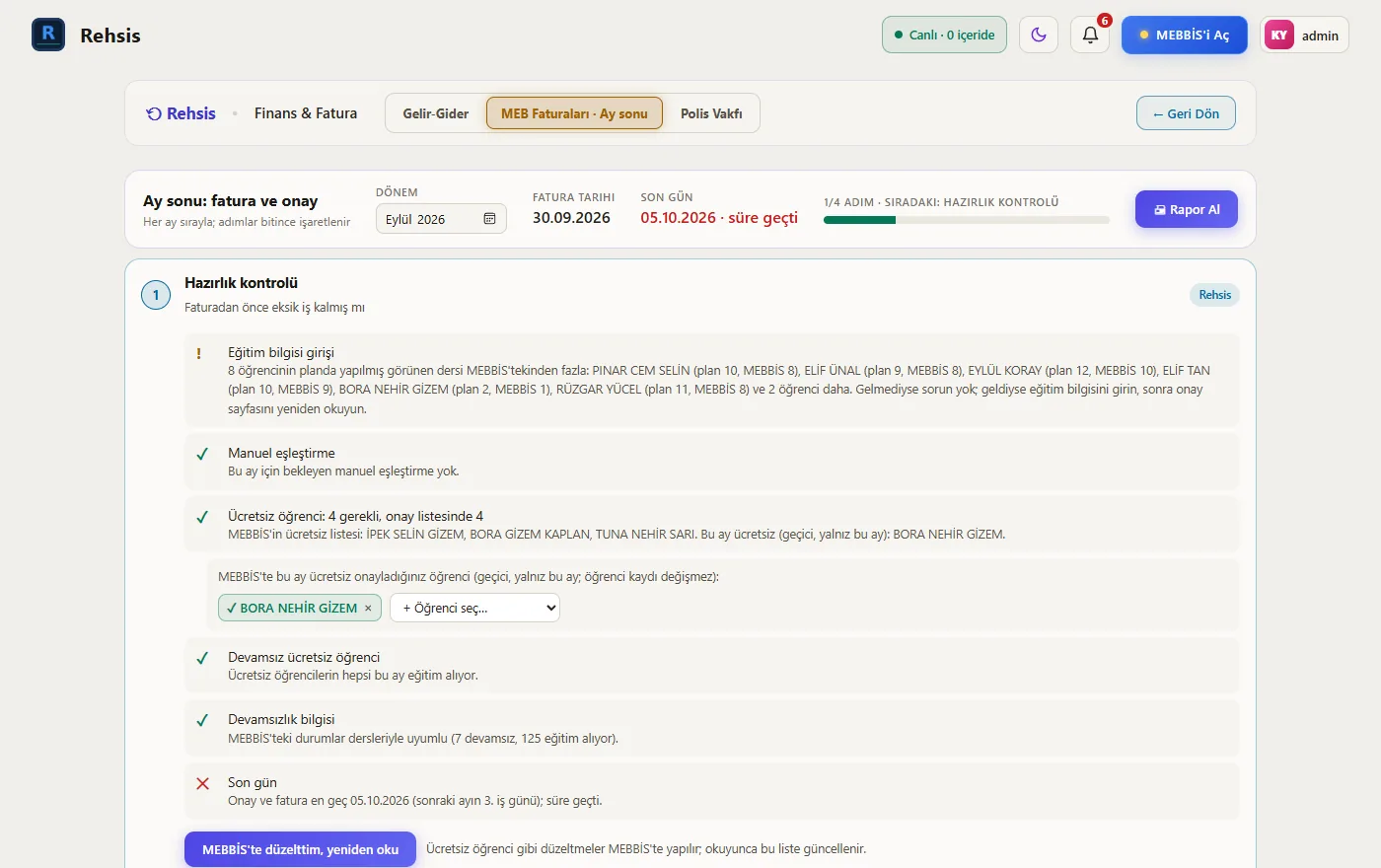This screenshot has width=1381, height=868.
Task: Open the '+ Öğrenci seç...' dropdown
Action: (x=475, y=609)
